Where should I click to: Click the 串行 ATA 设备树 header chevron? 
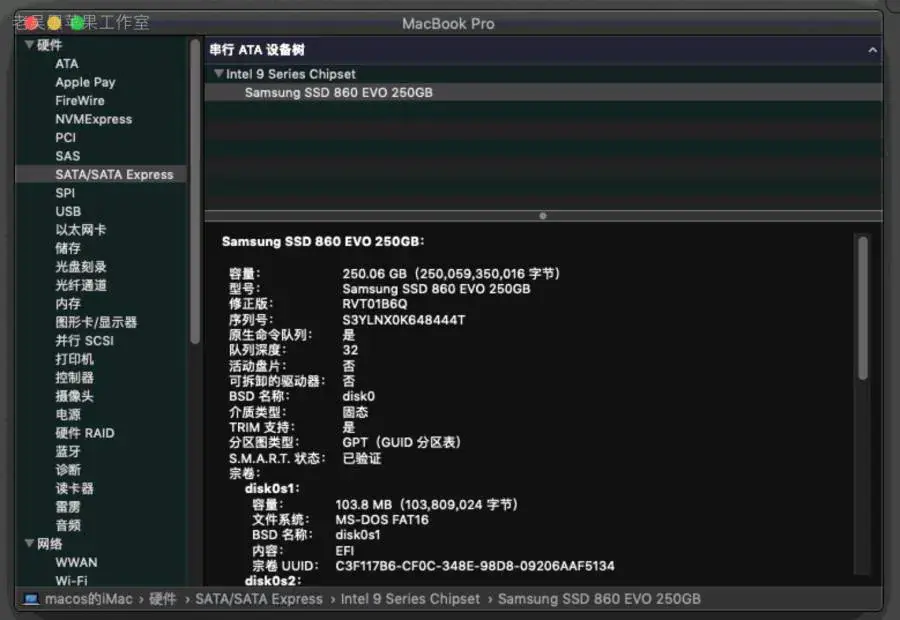(872, 50)
